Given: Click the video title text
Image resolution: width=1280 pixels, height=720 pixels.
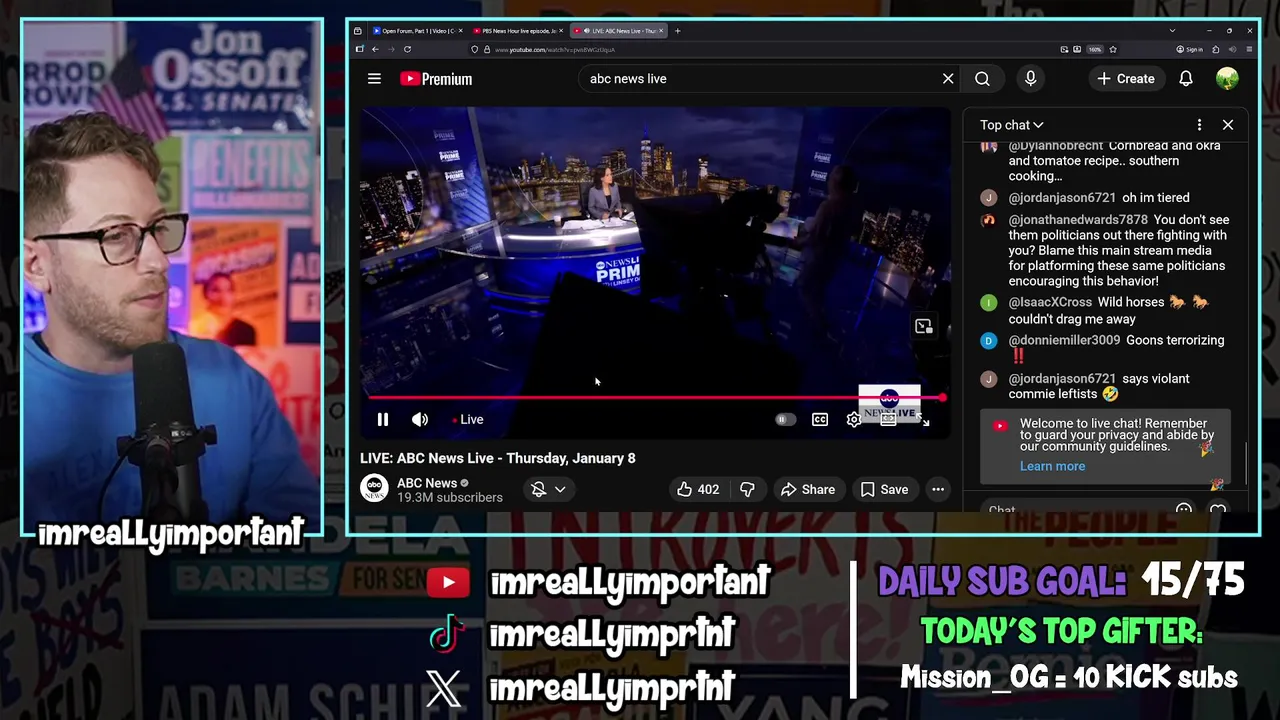Looking at the screenshot, I should (x=497, y=458).
